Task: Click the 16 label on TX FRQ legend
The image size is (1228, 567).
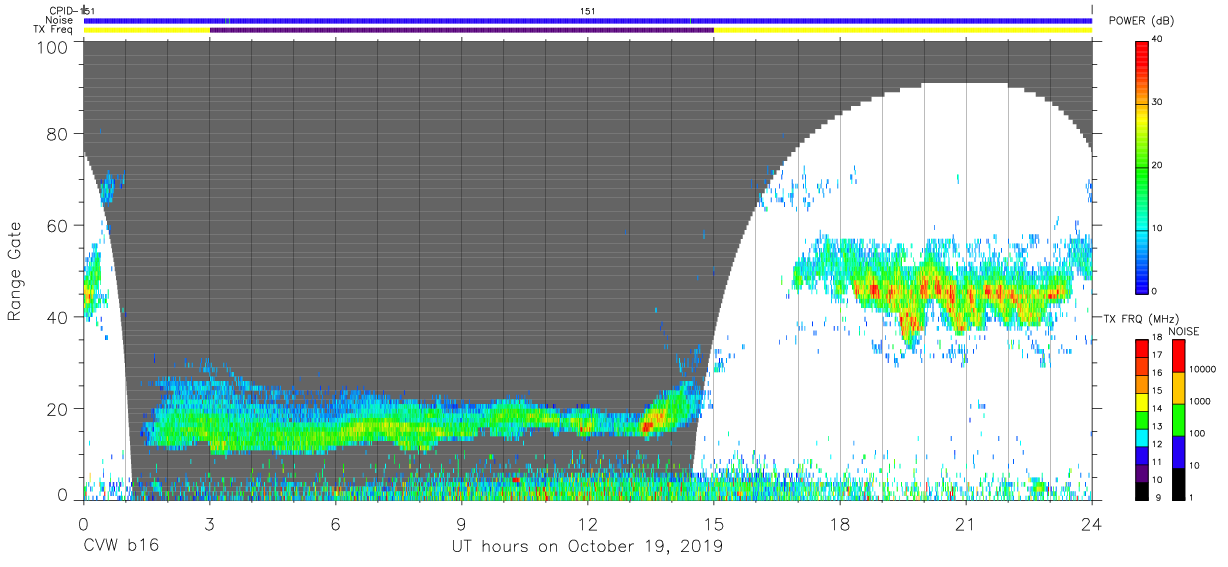Action: [1157, 373]
